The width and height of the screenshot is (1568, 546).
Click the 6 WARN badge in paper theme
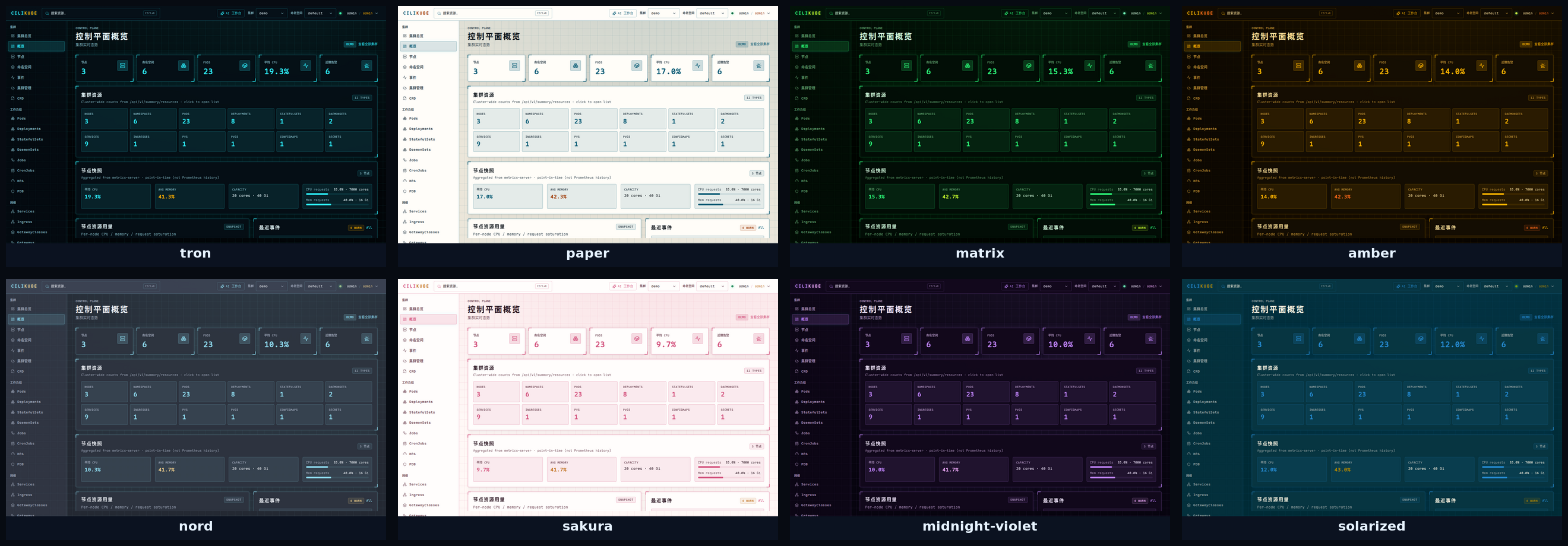pos(748,228)
